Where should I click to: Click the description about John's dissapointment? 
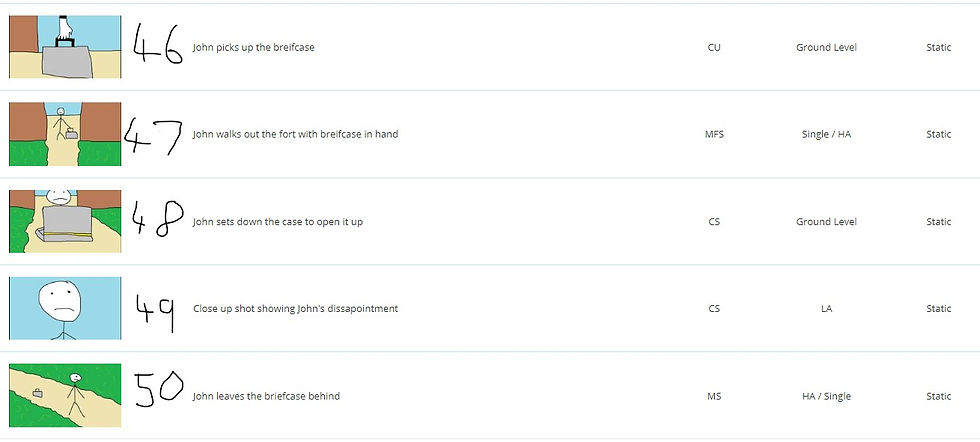[295, 308]
